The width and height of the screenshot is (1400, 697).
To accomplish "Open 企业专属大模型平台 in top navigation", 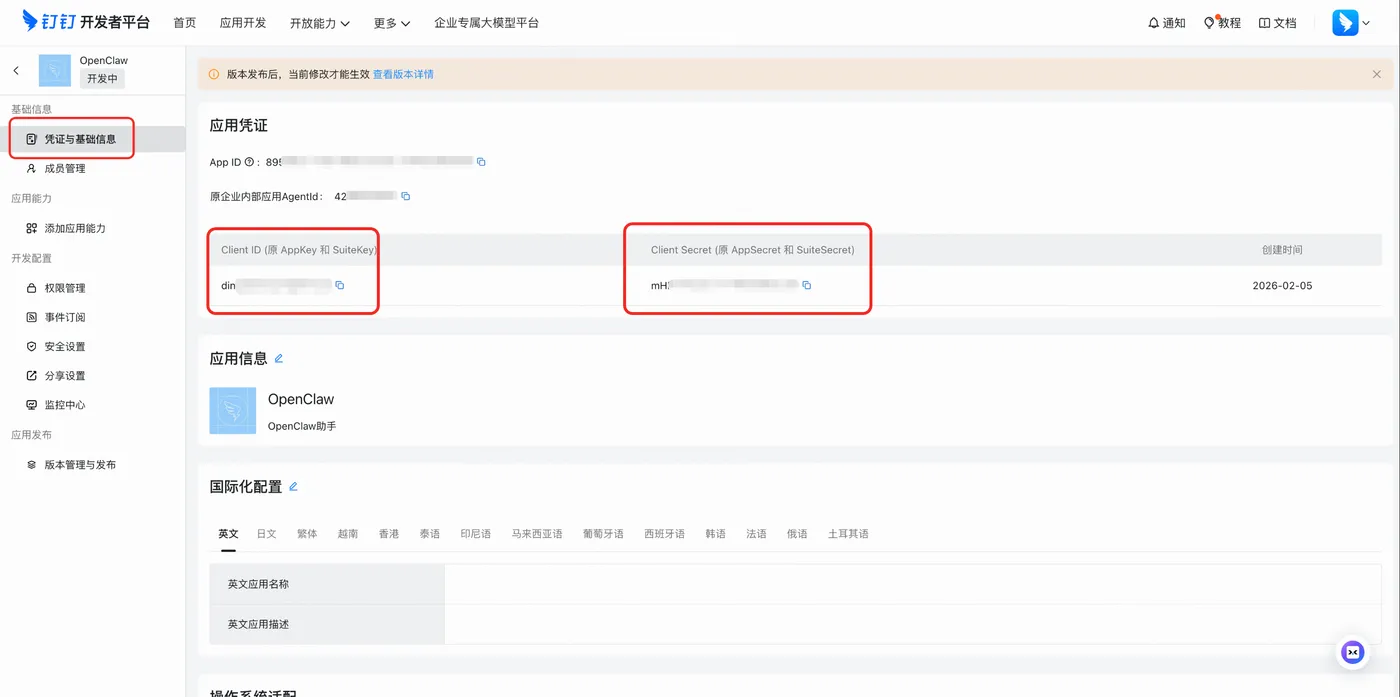I will click(487, 23).
